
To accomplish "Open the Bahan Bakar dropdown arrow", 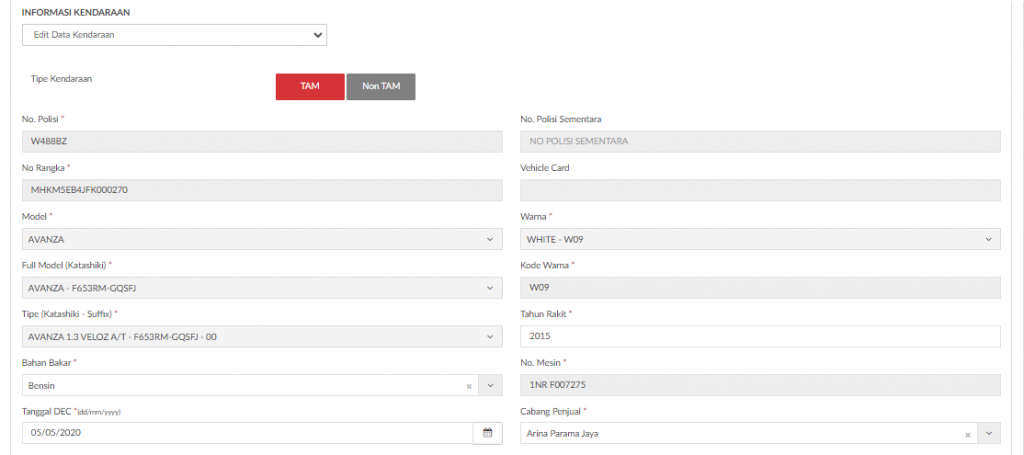I will tap(490, 386).
